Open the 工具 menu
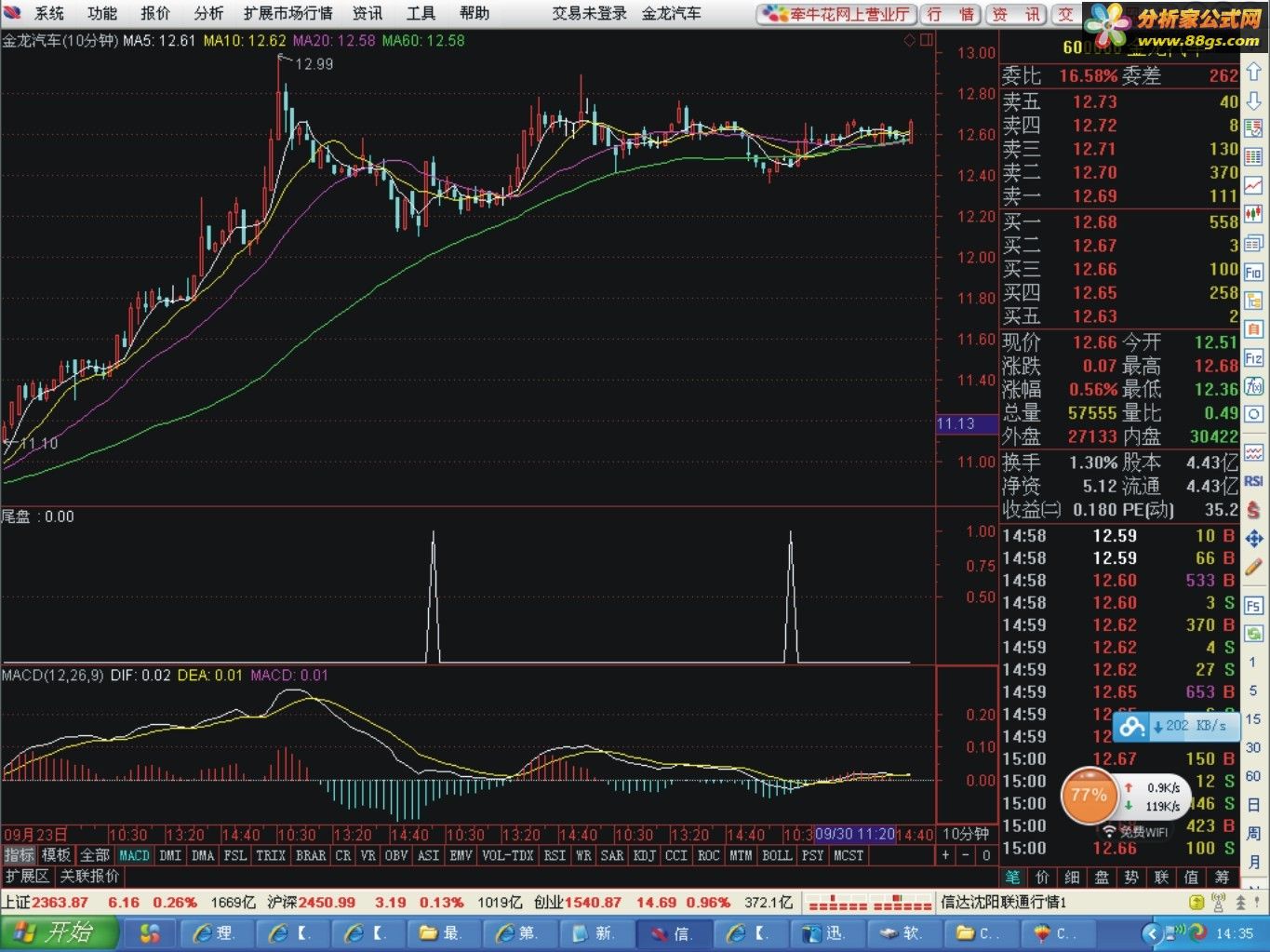Viewport: 1270px width, 952px height. point(421,13)
